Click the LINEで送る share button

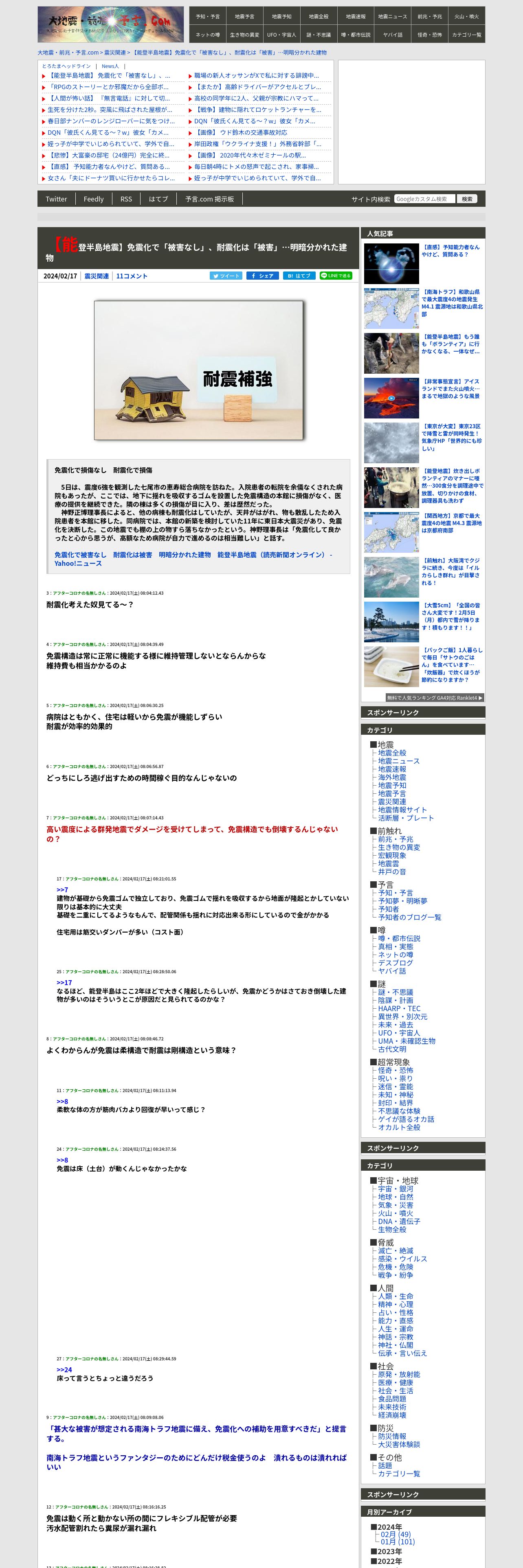(336, 276)
